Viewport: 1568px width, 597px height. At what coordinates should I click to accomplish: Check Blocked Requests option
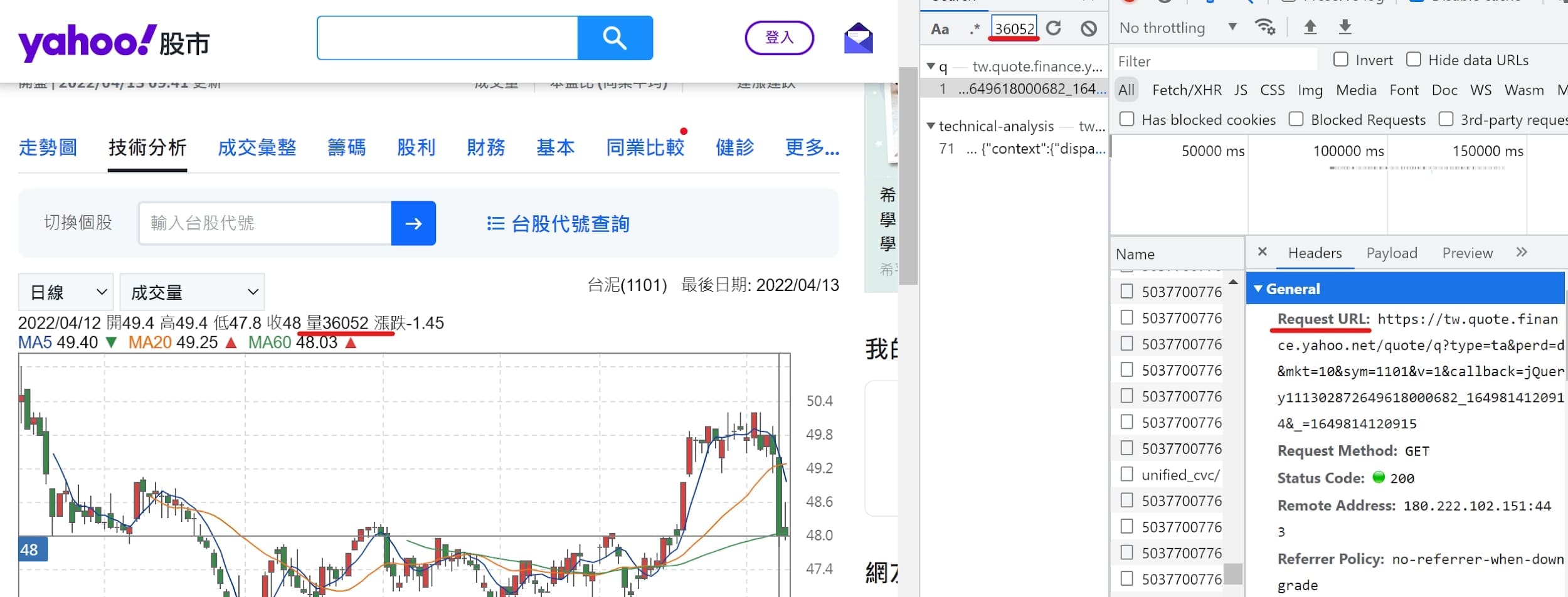[x=1296, y=119]
